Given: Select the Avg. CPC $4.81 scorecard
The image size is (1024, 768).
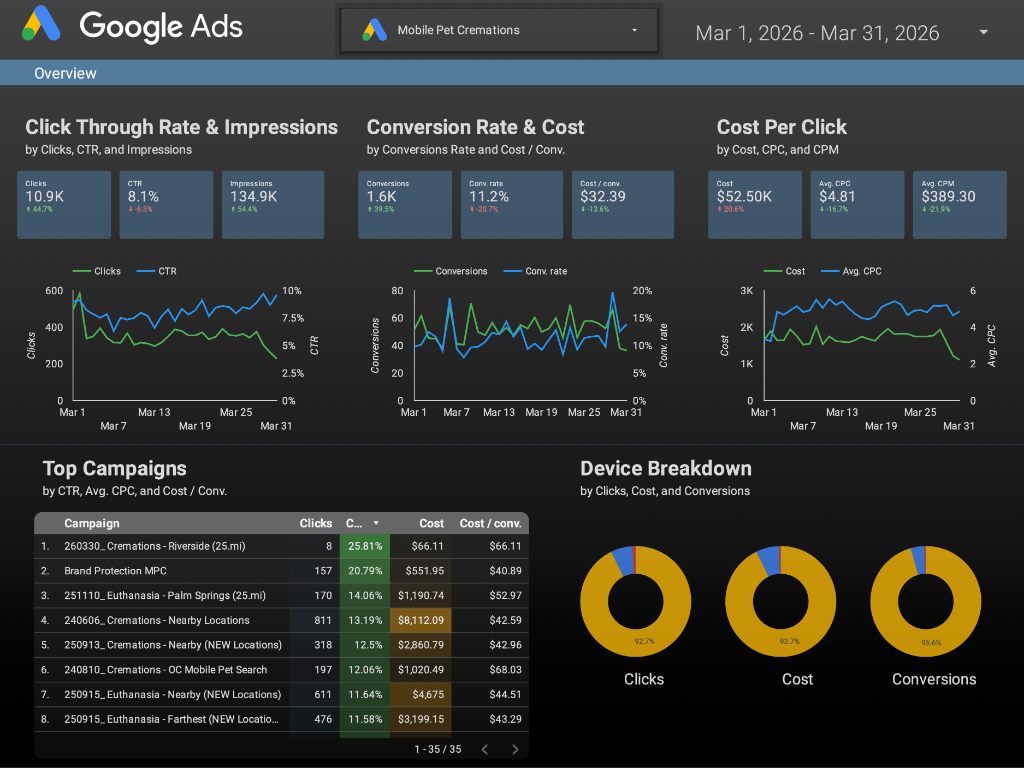Looking at the screenshot, I should click(x=857, y=204).
